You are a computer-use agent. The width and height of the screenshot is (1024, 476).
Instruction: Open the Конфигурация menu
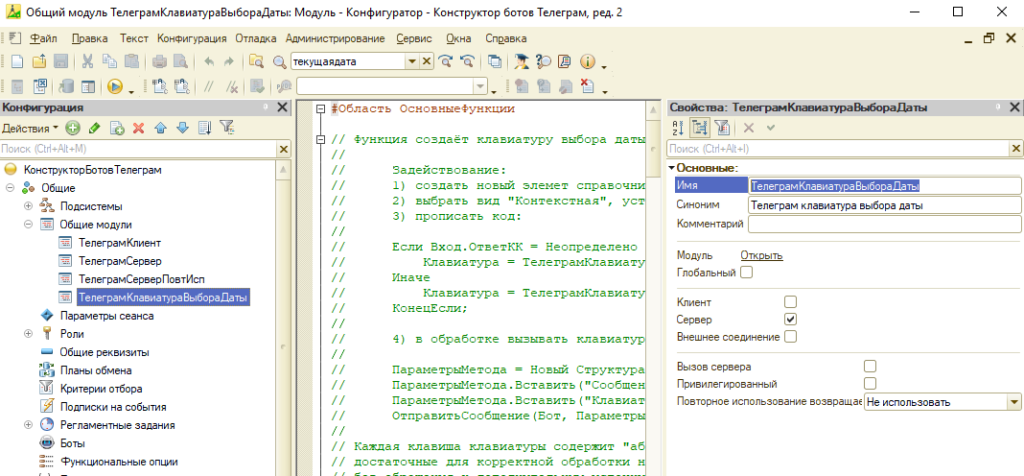[192, 39]
